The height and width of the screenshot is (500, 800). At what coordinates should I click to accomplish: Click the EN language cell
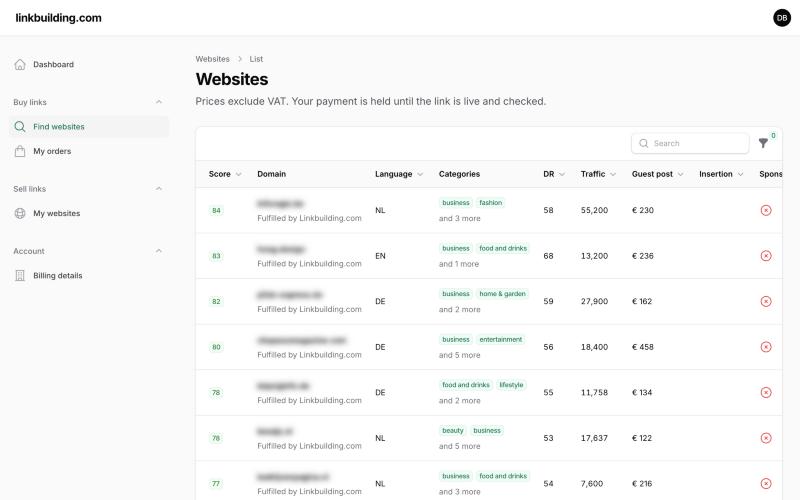[380, 256]
